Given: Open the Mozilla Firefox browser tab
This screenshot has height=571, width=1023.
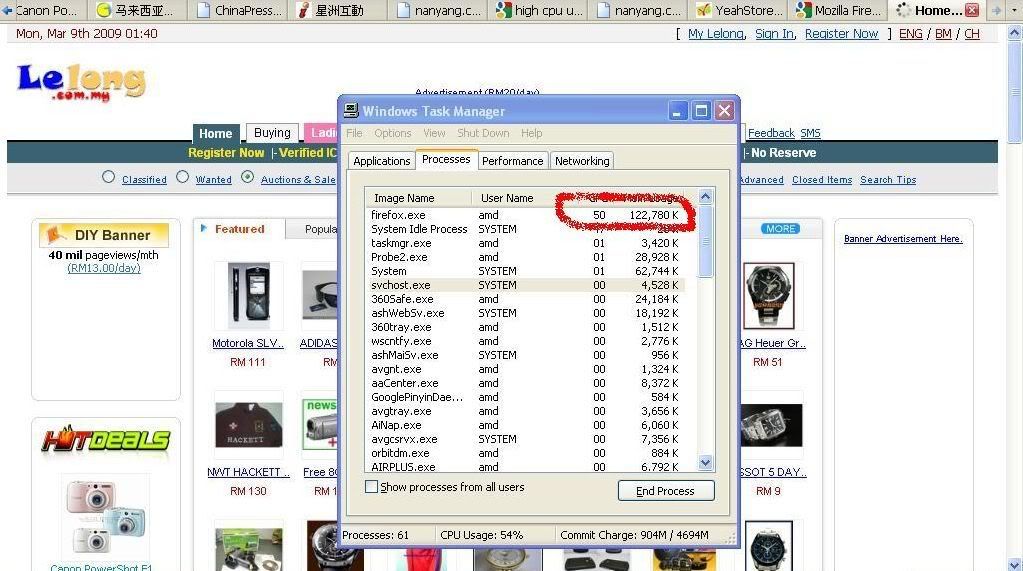Looking at the screenshot, I should pyautogui.click(x=838, y=11).
